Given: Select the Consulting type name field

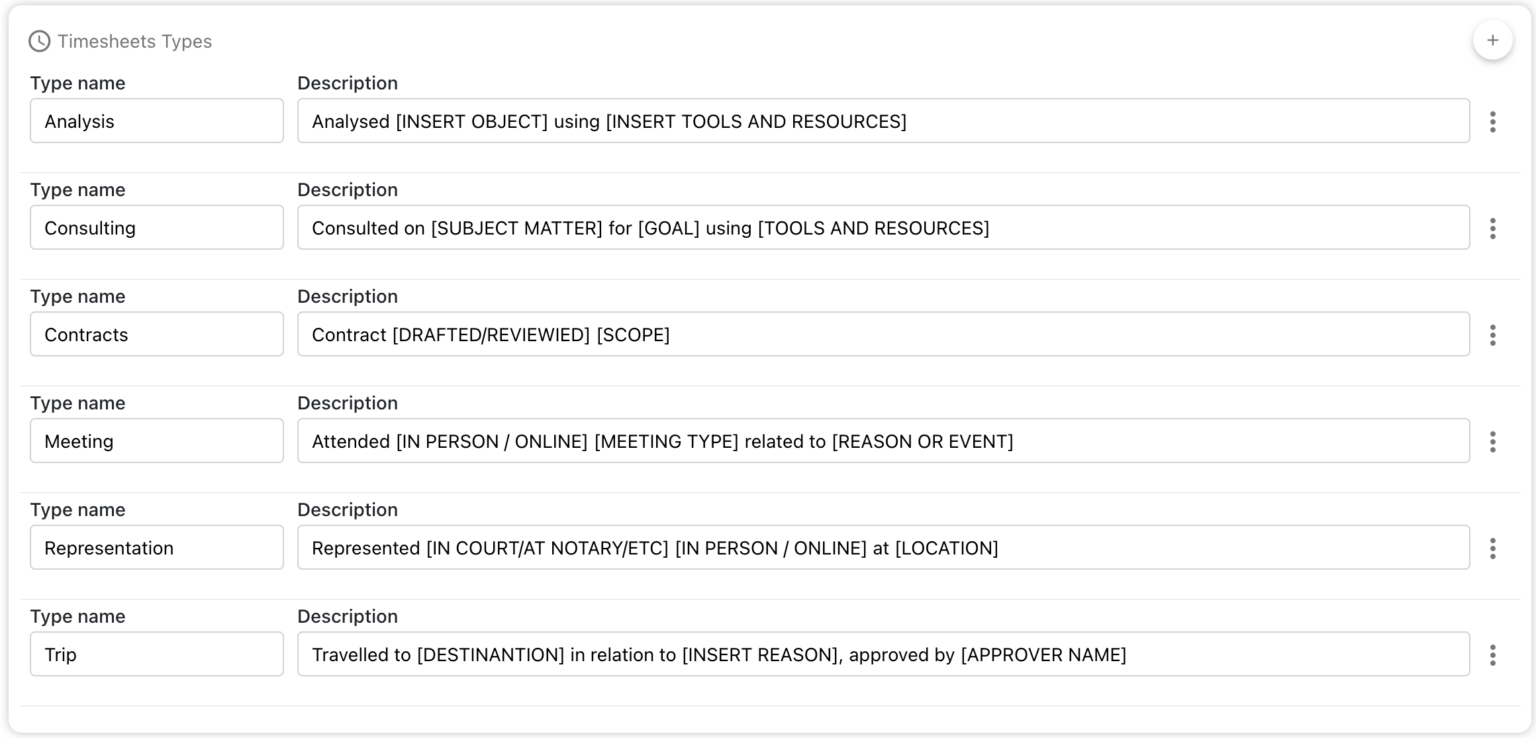Looking at the screenshot, I should (156, 227).
